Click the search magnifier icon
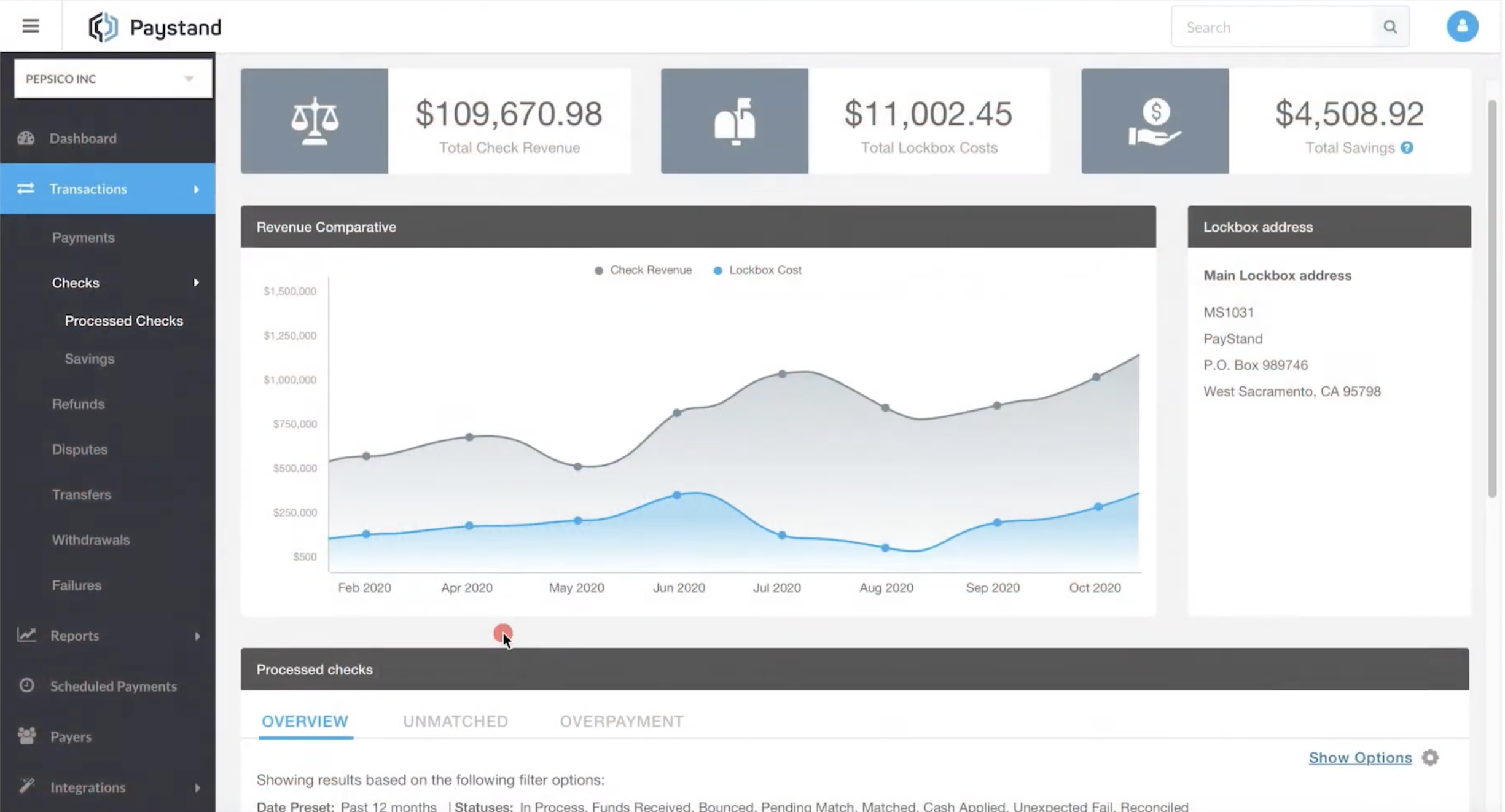Image resolution: width=1505 pixels, height=812 pixels. pyautogui.click(x=1390, y=26)
